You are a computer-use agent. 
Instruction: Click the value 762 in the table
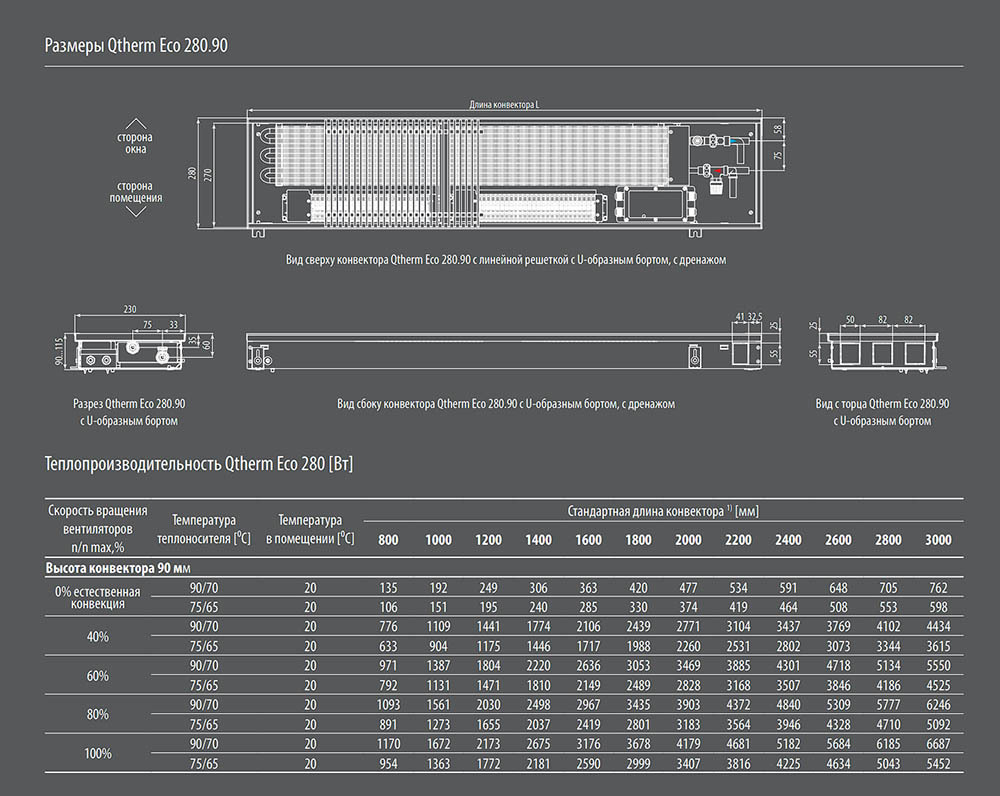[938, 587]
